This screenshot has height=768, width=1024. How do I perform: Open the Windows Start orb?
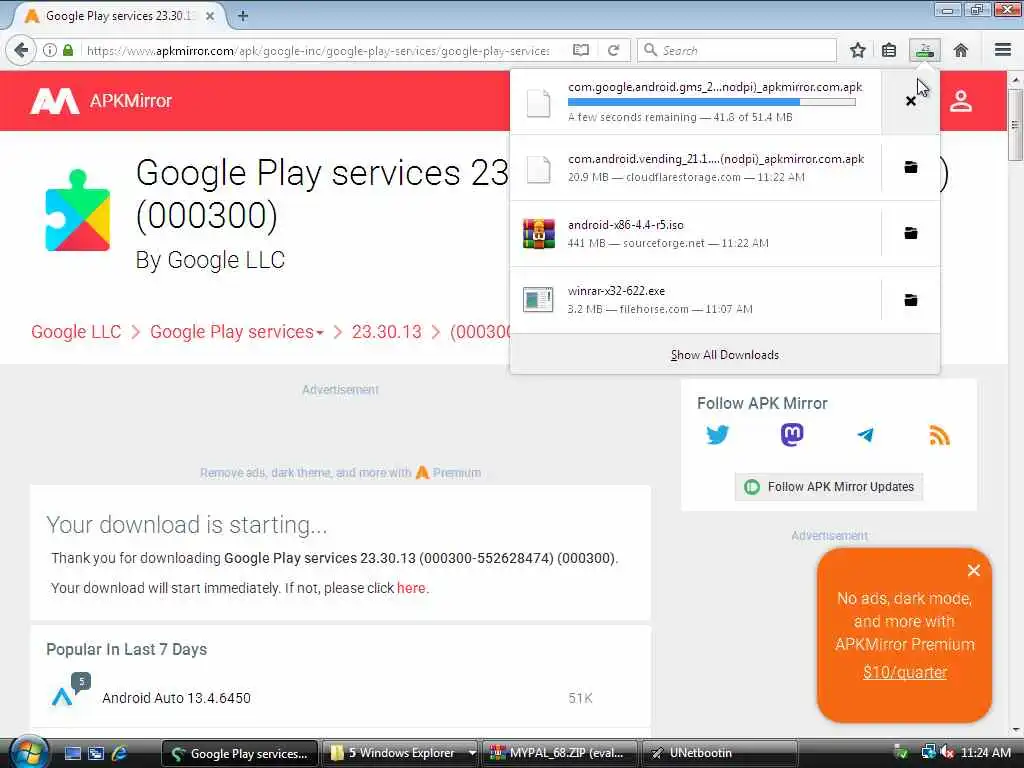tap(29, 753)
